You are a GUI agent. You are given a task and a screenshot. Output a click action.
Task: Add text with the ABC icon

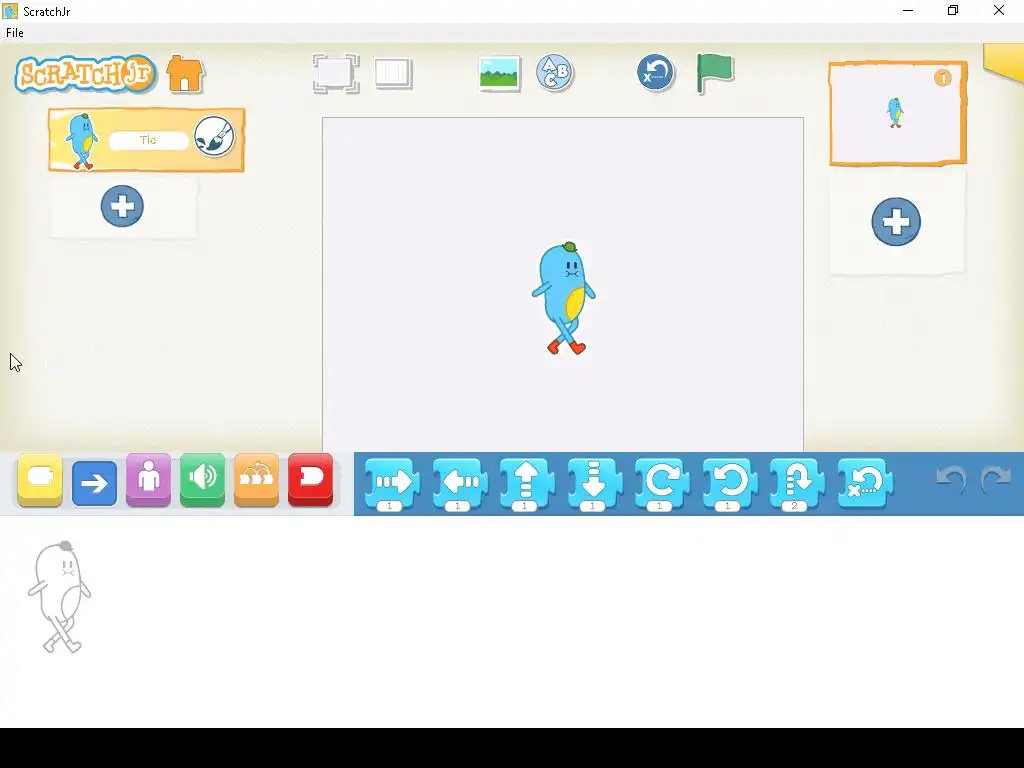tap(554, 72)
